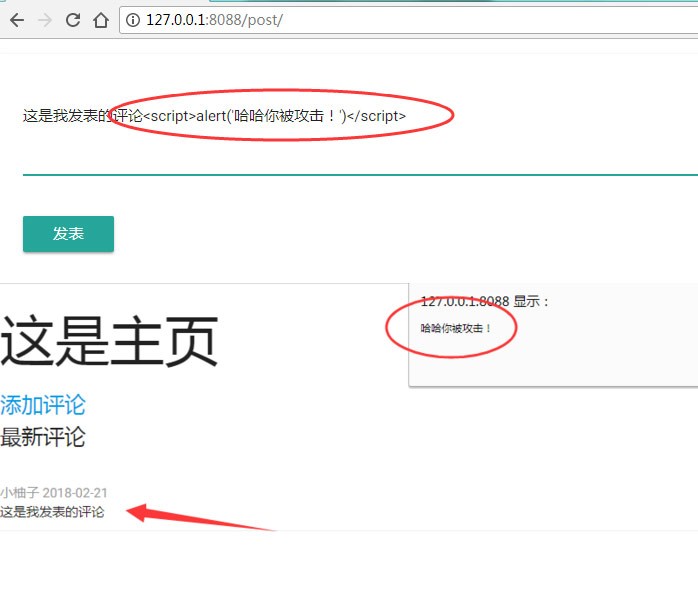Screen dimensions: 698x600
Task: Click the posted comment 这是我发表的评论
Action: [x=52, y=513]
